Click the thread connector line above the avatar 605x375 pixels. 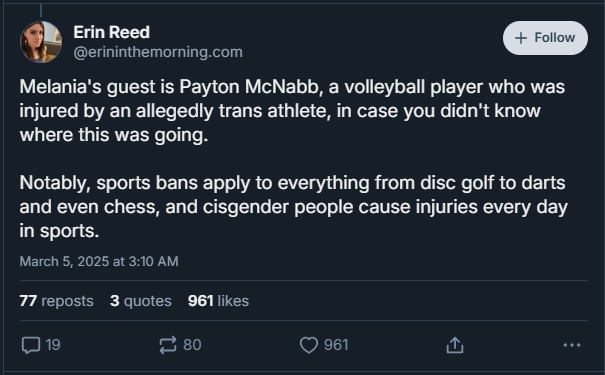tap(41, 10)
